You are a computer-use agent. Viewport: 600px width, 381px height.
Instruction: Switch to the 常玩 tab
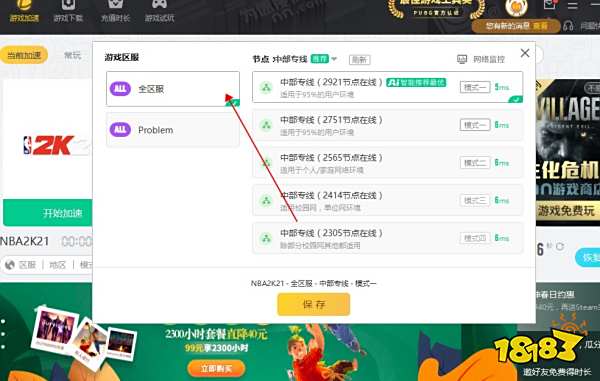pos(72,55)
